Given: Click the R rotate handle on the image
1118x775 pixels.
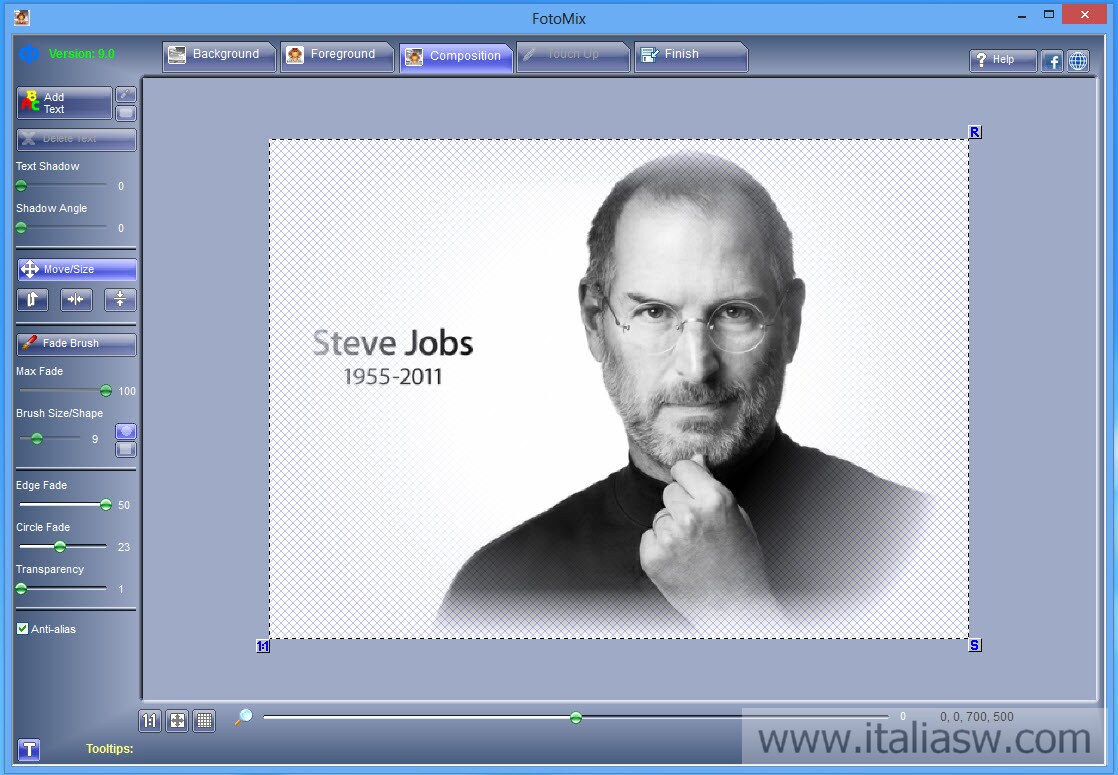Looking at the screenshot, I should 975,132.
